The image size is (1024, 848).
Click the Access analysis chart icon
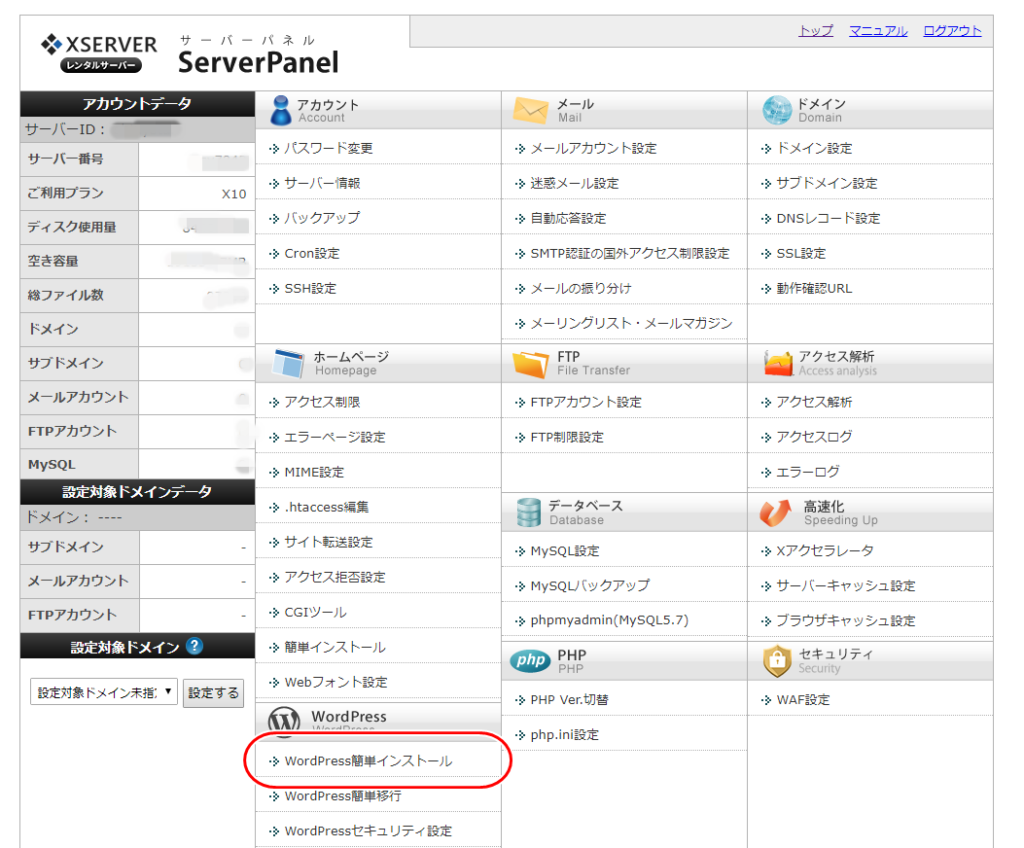coord(778,363)
